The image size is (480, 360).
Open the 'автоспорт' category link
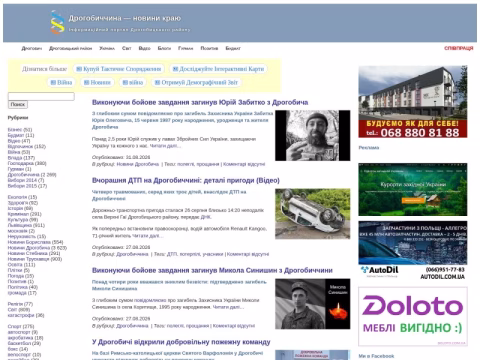pyautogui.click(x=19, y=332)
